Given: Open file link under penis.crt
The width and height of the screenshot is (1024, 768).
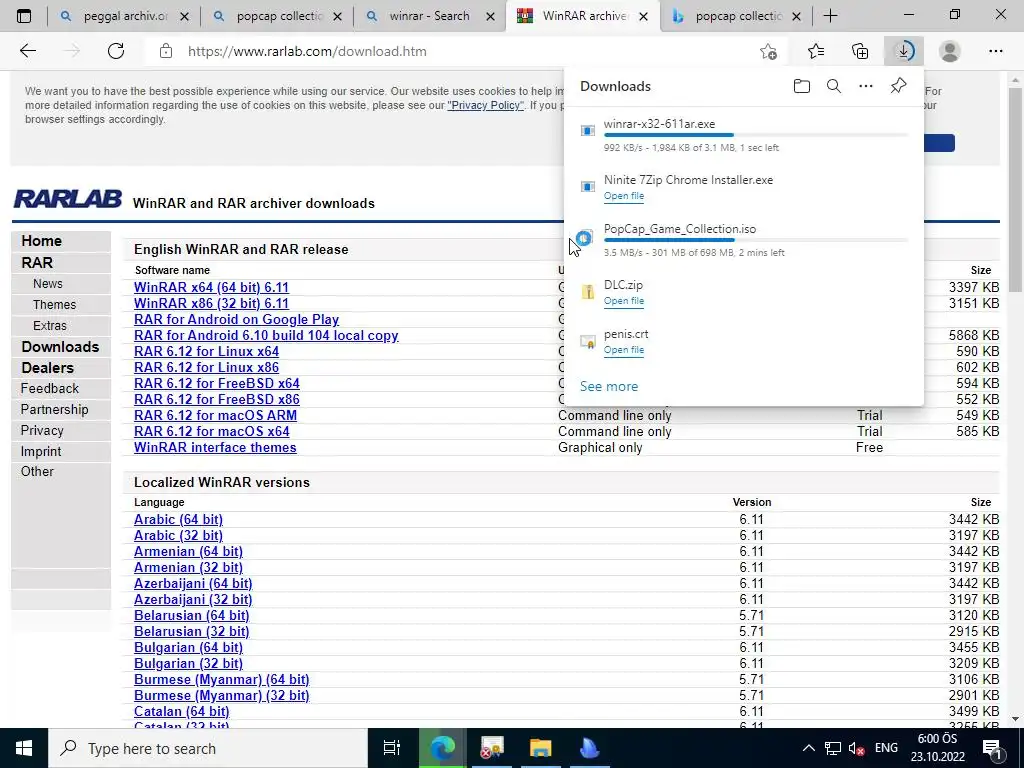Looking at the screenshot, I should pyautogui.click(x=624, y=349).
